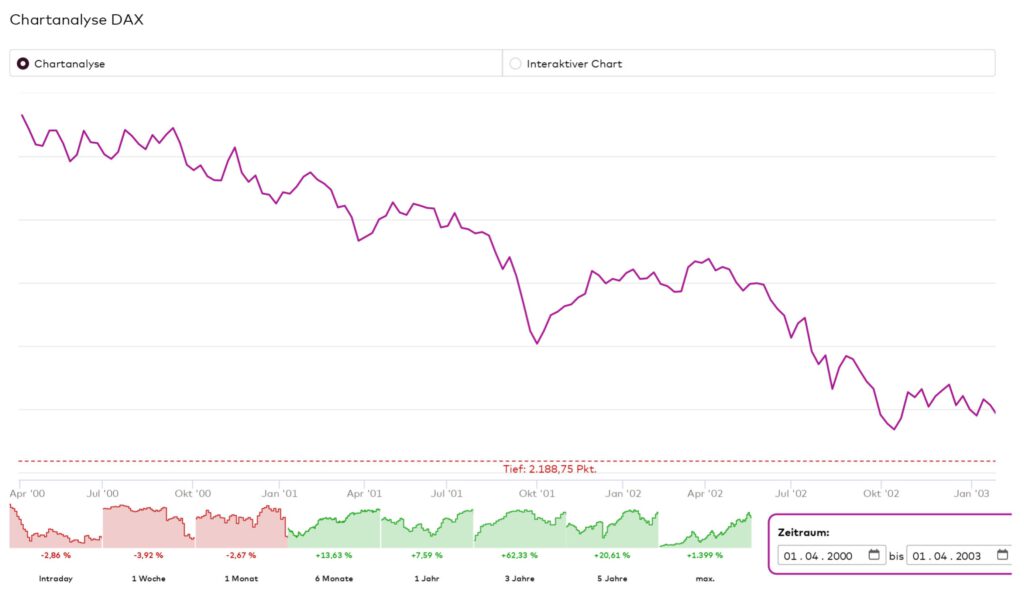
Task: Select the 3 Jahre mini chart thumbnail
Action: coord(520,528)
